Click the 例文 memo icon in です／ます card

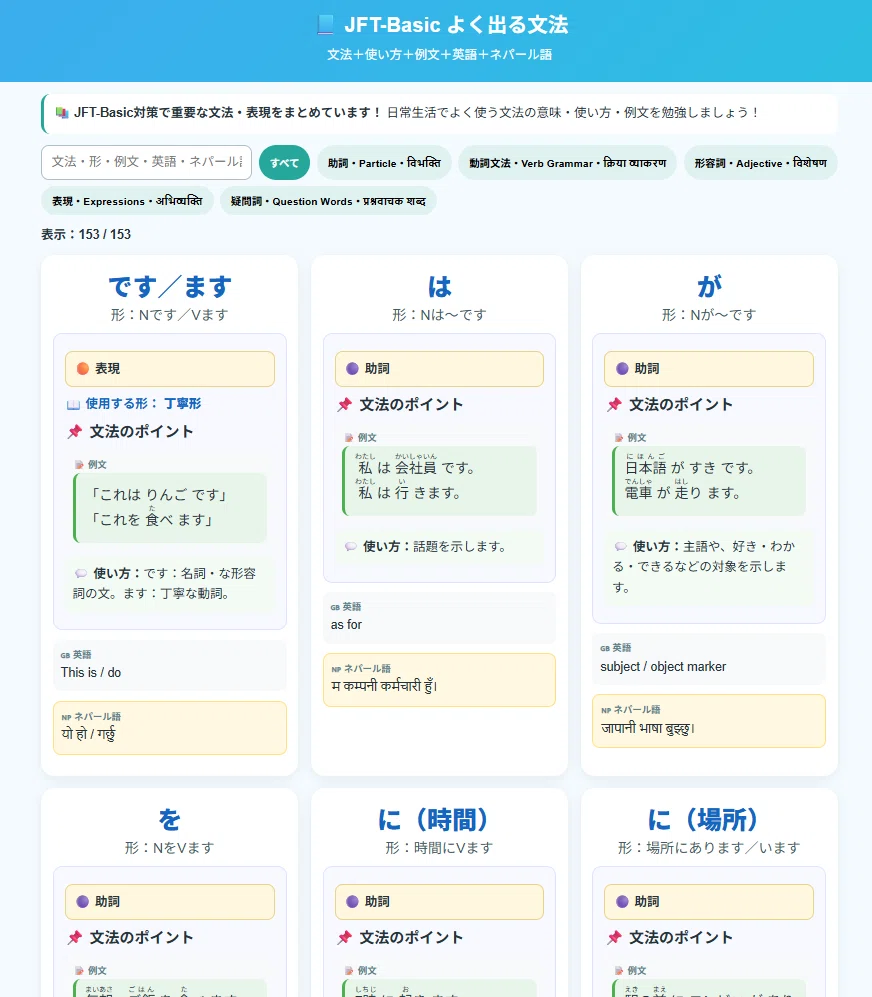79,465
